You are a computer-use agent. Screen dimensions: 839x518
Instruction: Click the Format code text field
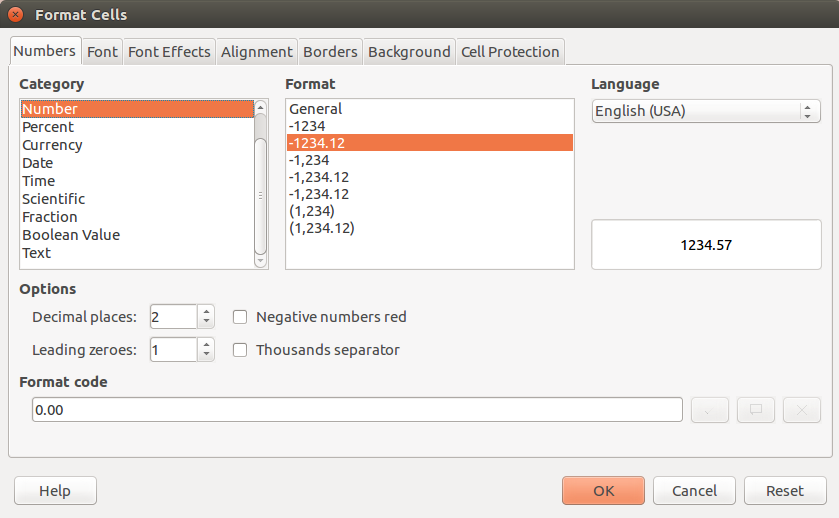pyautogui.click(x=357, y=410)
